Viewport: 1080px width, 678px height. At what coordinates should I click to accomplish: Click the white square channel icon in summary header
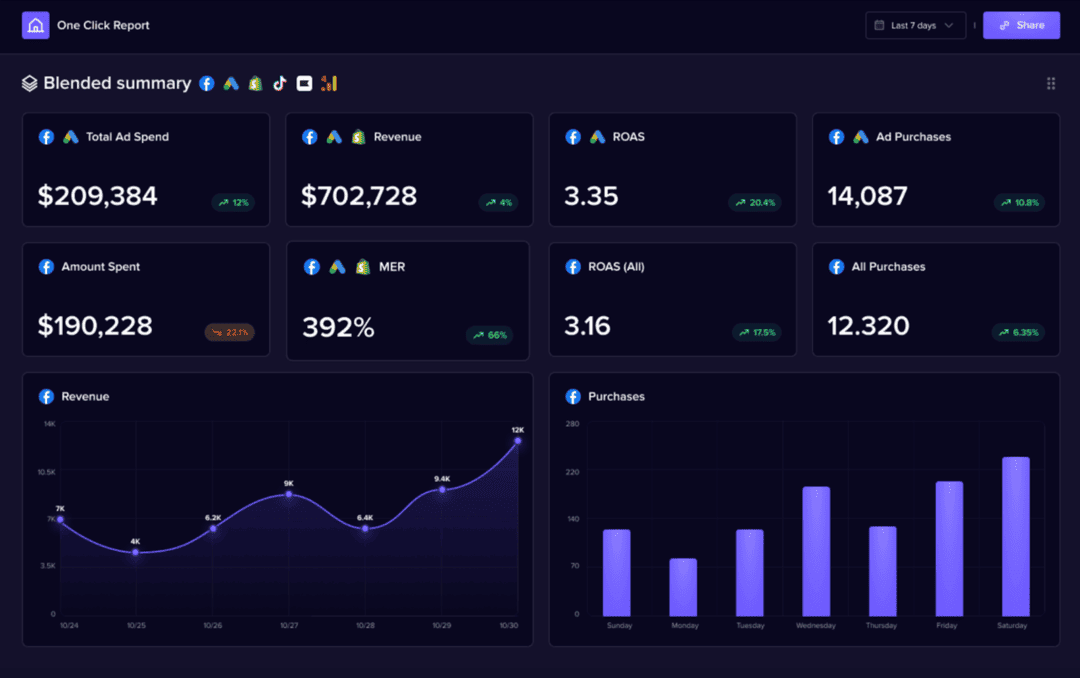(x=304, y=83)
